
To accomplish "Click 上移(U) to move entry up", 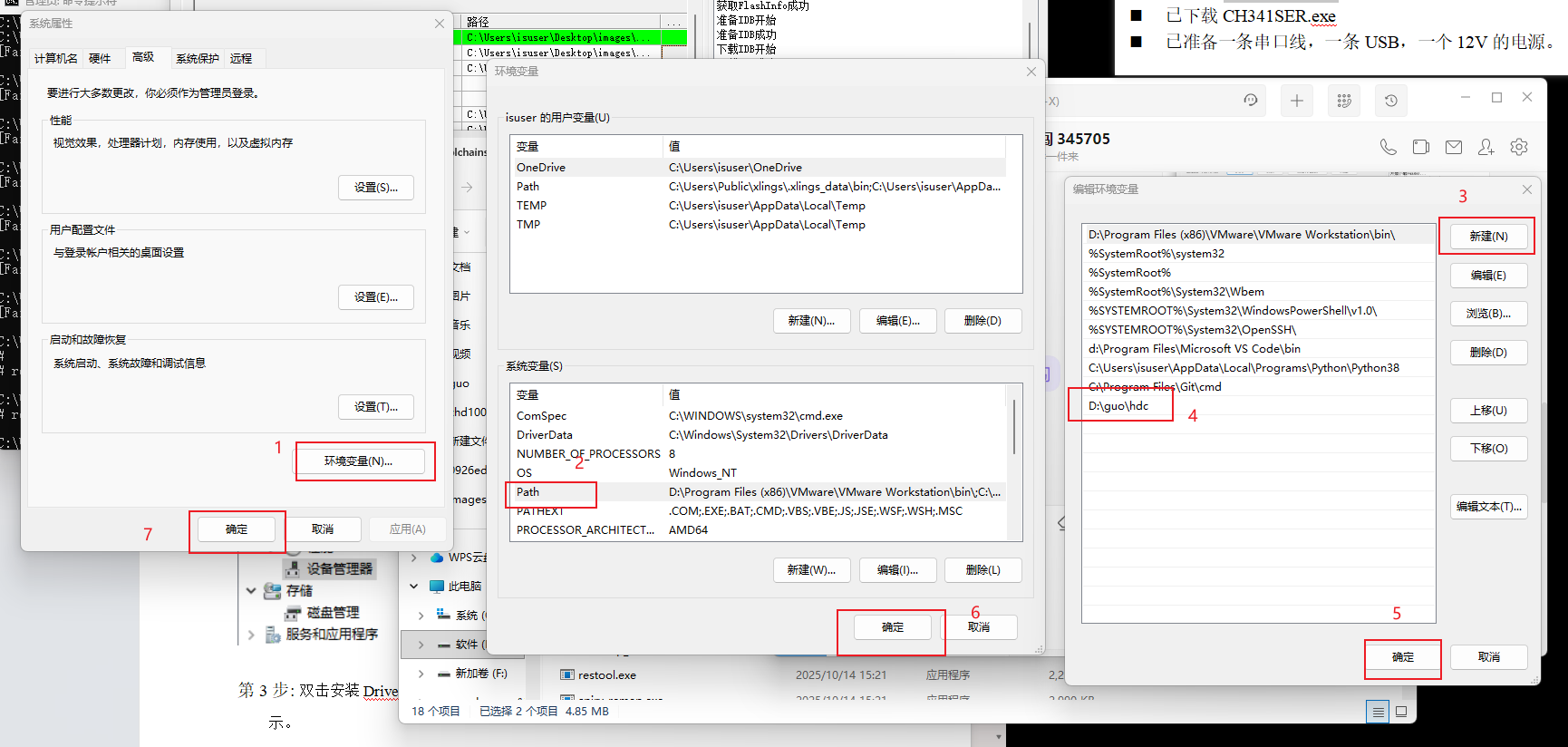I will coord(1489,411).
